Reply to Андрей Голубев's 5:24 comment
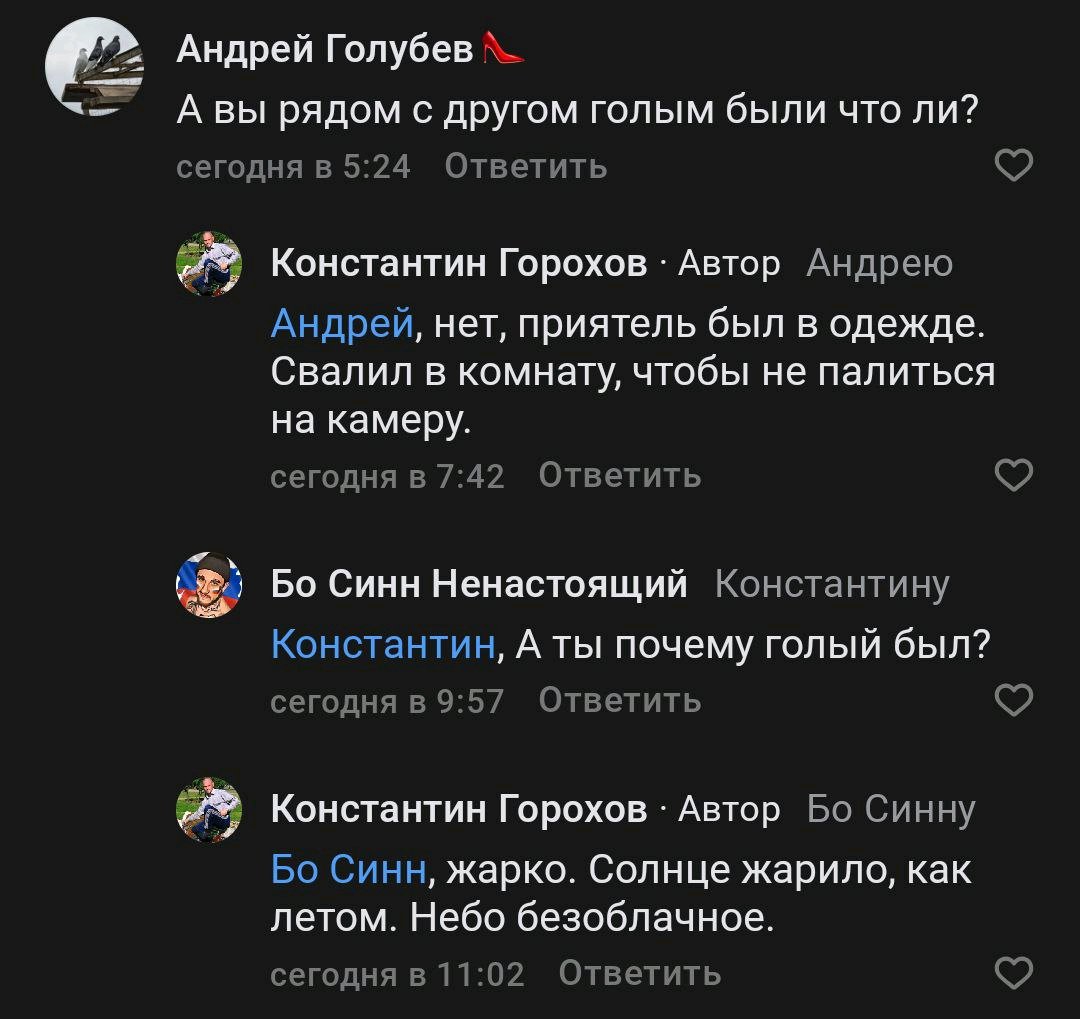 click(525, 165)
